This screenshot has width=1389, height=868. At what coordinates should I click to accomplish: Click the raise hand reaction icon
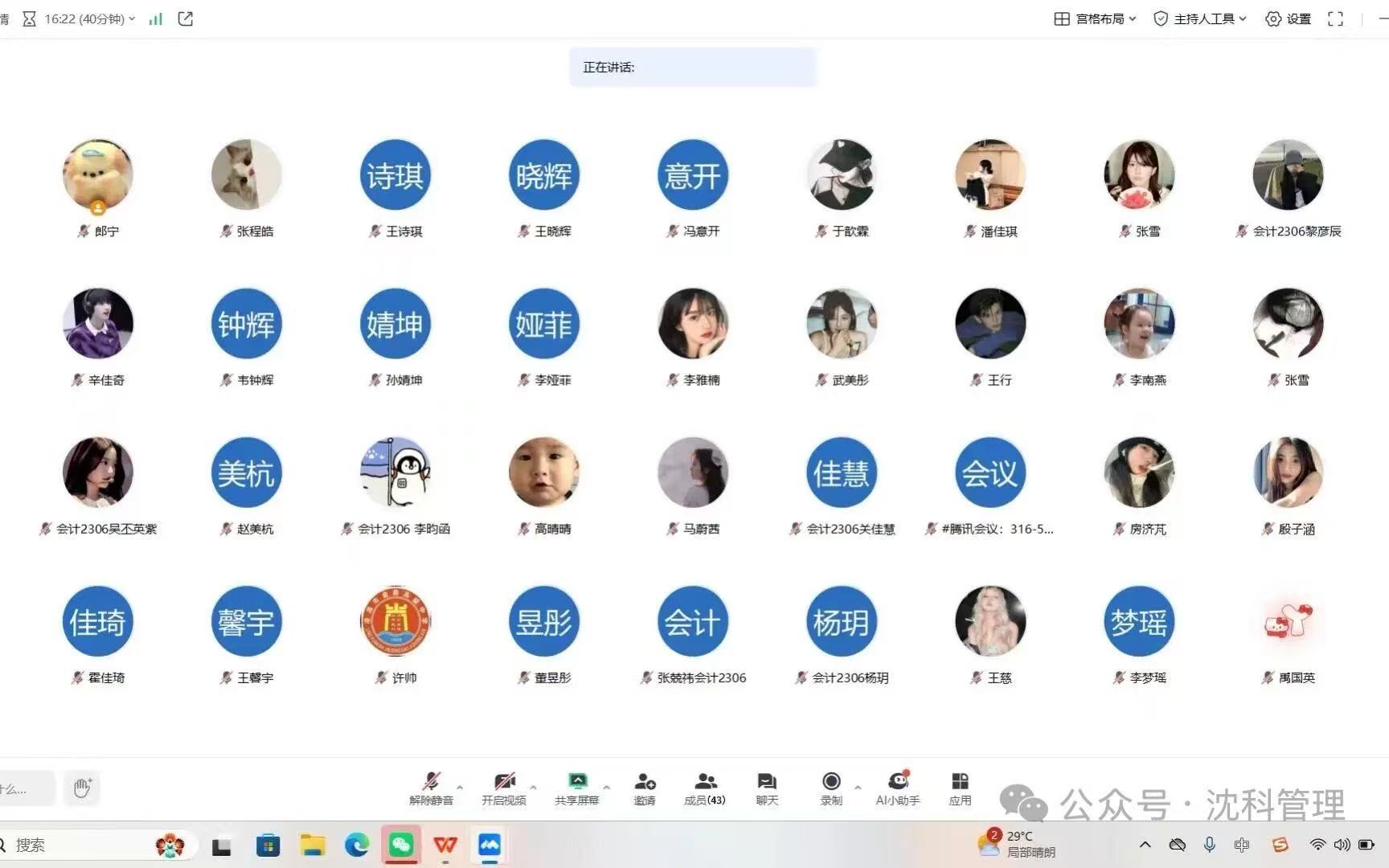(82, 788)
